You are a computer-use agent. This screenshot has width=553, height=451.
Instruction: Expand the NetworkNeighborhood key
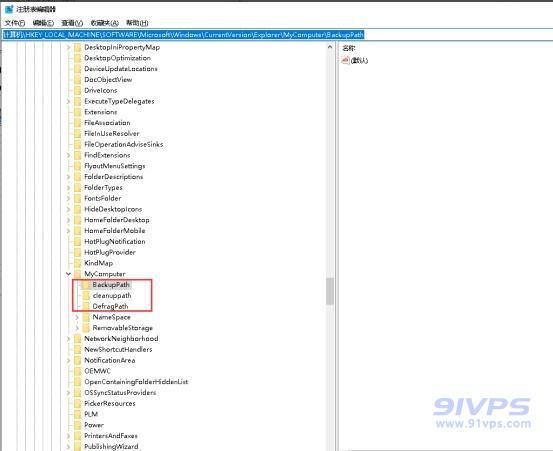68,339
